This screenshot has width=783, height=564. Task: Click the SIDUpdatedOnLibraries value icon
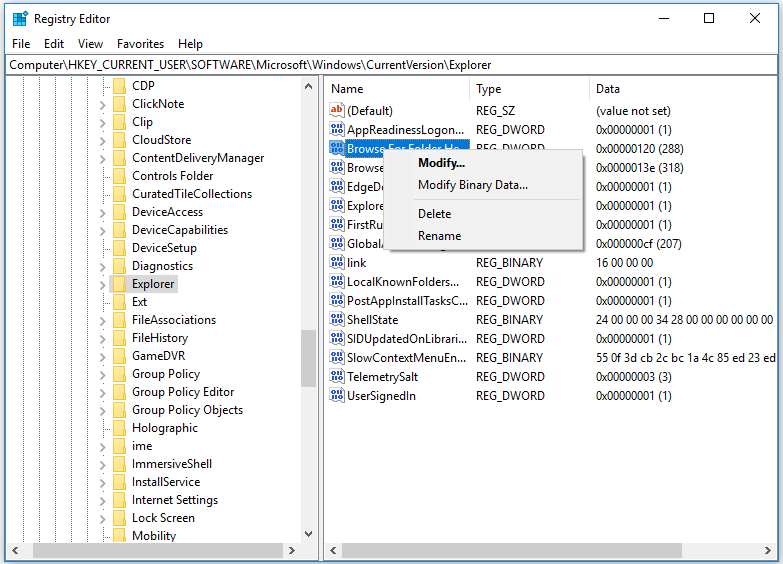point(337,338)
